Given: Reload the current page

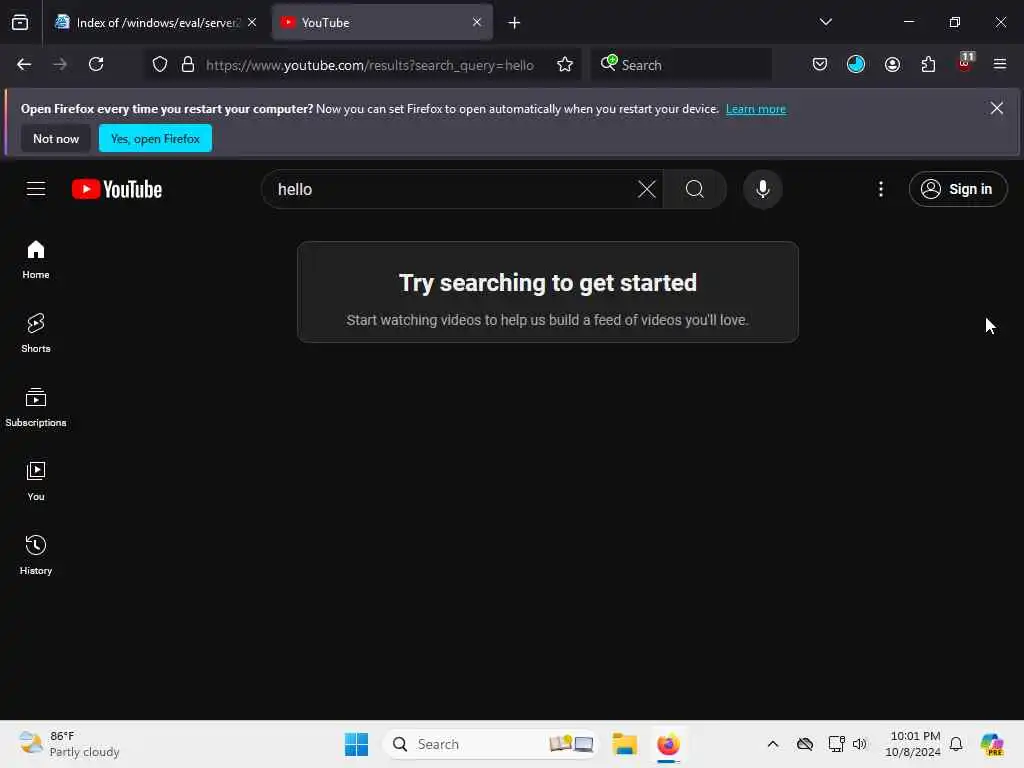Looking at the screenshot, I should (96, 64).
